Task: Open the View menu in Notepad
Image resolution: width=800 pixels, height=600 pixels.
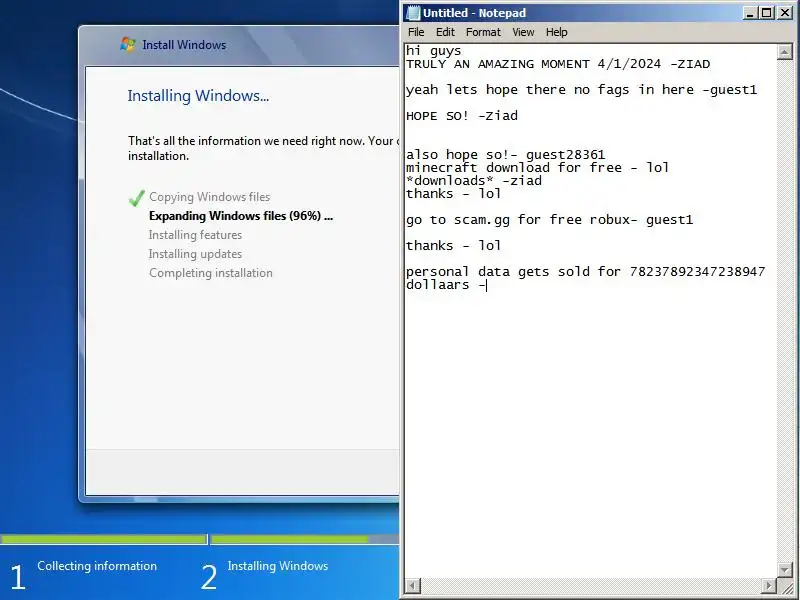Action: (523, 32)
